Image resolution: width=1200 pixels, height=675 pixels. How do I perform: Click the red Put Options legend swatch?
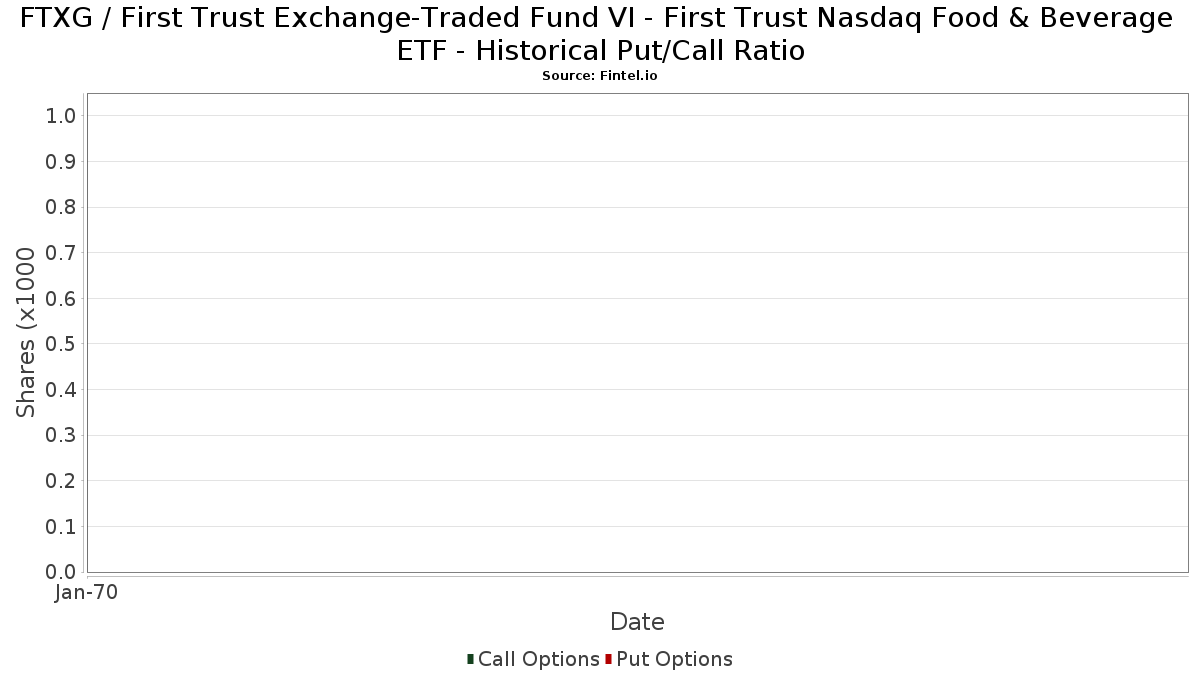point(608,659)
